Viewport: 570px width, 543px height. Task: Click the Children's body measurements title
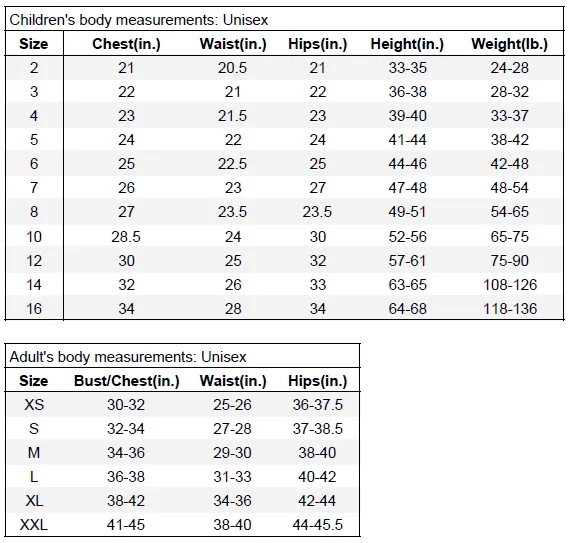point(139,20)
